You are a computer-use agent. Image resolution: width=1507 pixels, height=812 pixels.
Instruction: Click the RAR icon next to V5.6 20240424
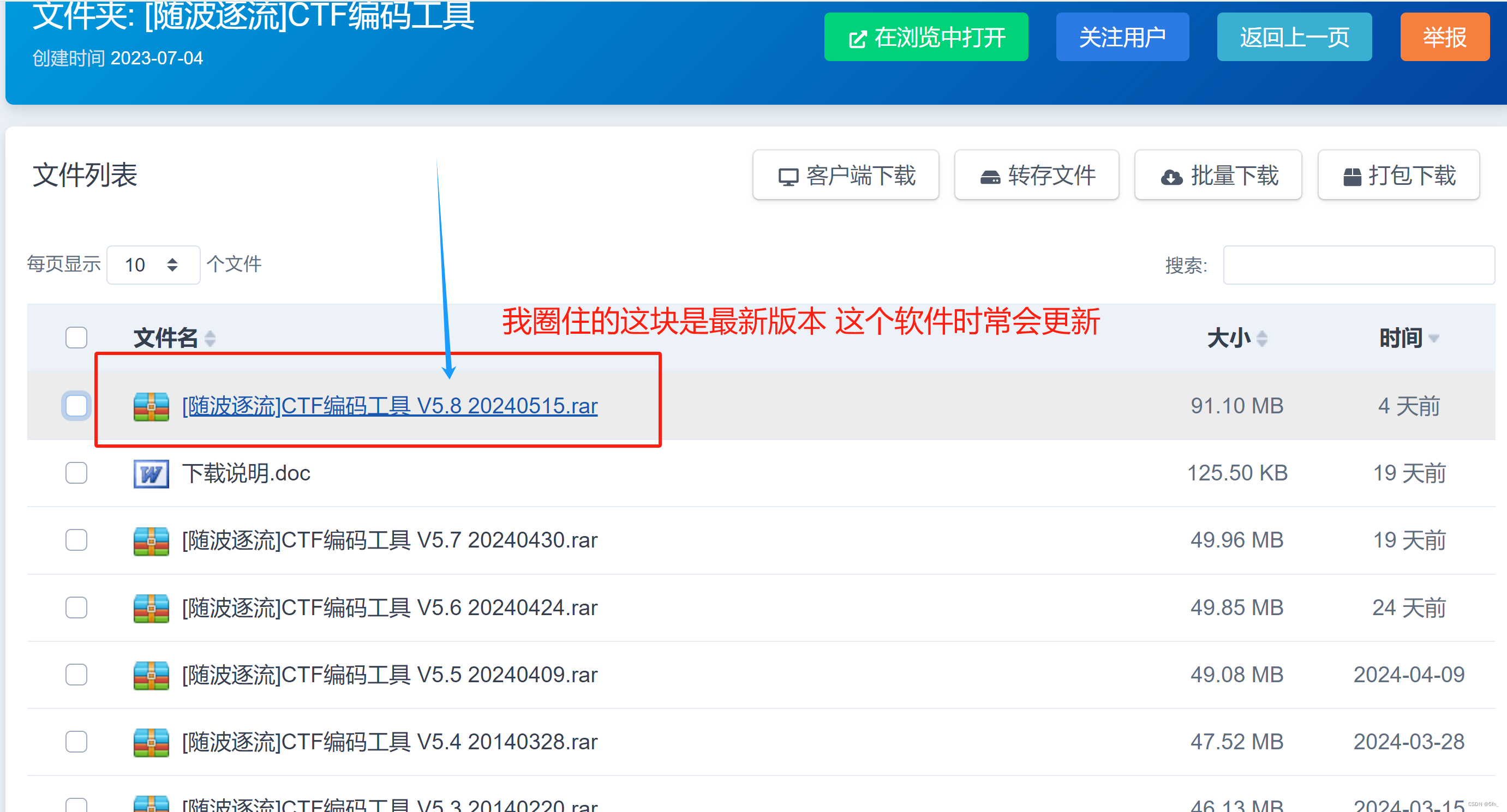[151, 608]
